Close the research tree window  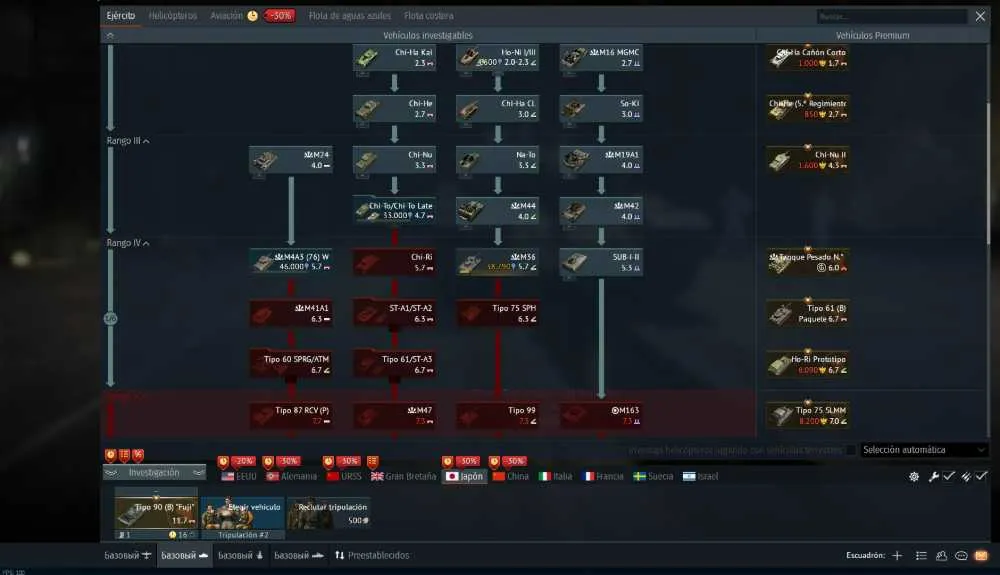click(980, 16)
